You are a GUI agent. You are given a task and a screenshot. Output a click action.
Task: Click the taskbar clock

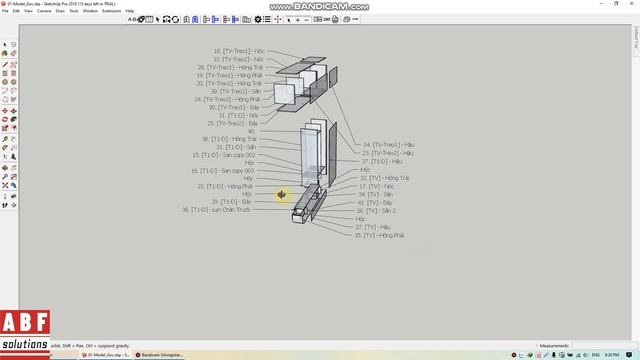[x=611, y=355]
